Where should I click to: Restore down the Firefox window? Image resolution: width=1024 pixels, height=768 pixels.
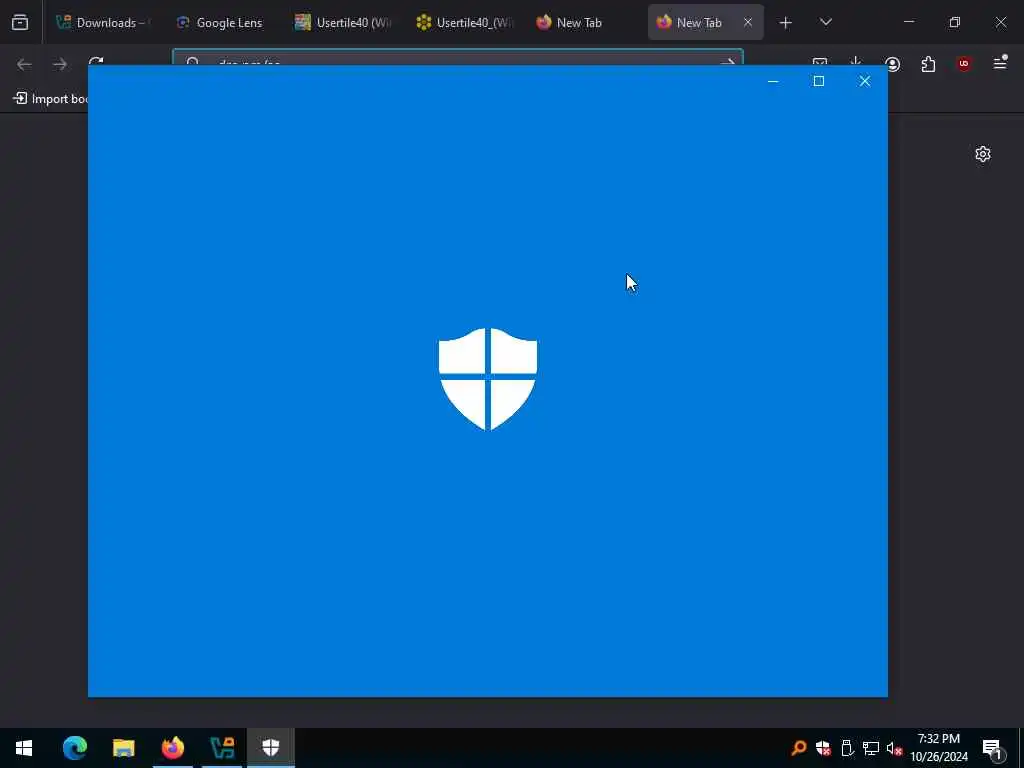(955, 22)
